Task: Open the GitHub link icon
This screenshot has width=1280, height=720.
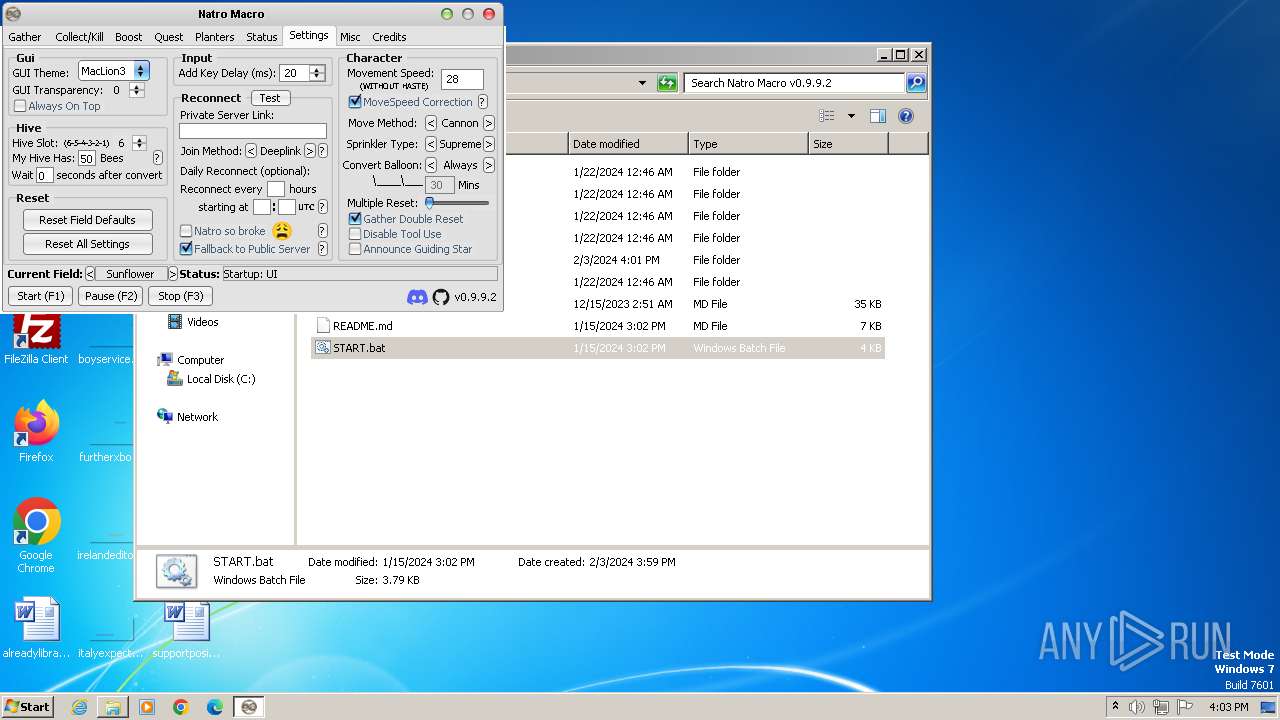Action: tap(441, 297)
